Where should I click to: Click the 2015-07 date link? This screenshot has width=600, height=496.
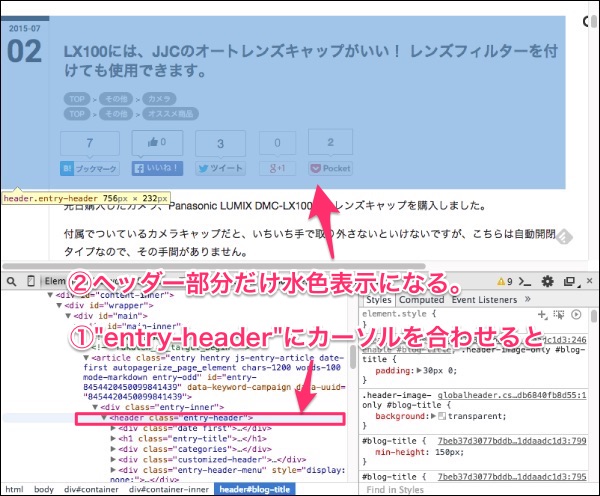(24, 28)
